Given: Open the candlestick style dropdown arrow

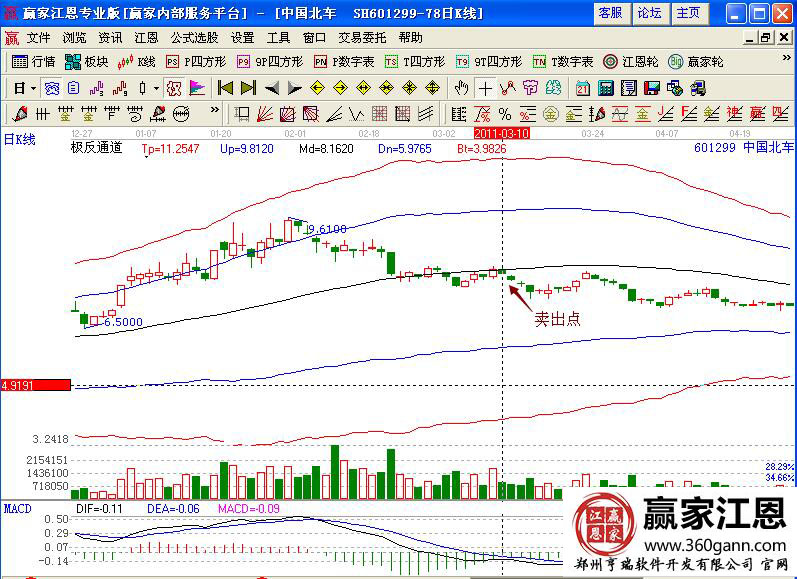Looking at the screenshot, I should pyautogui.click(x=156, y=87).
